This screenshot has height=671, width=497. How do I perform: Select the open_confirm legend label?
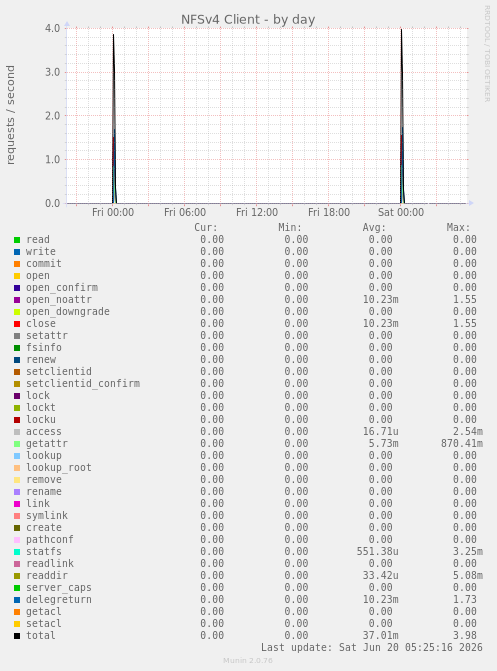[62, 288]
